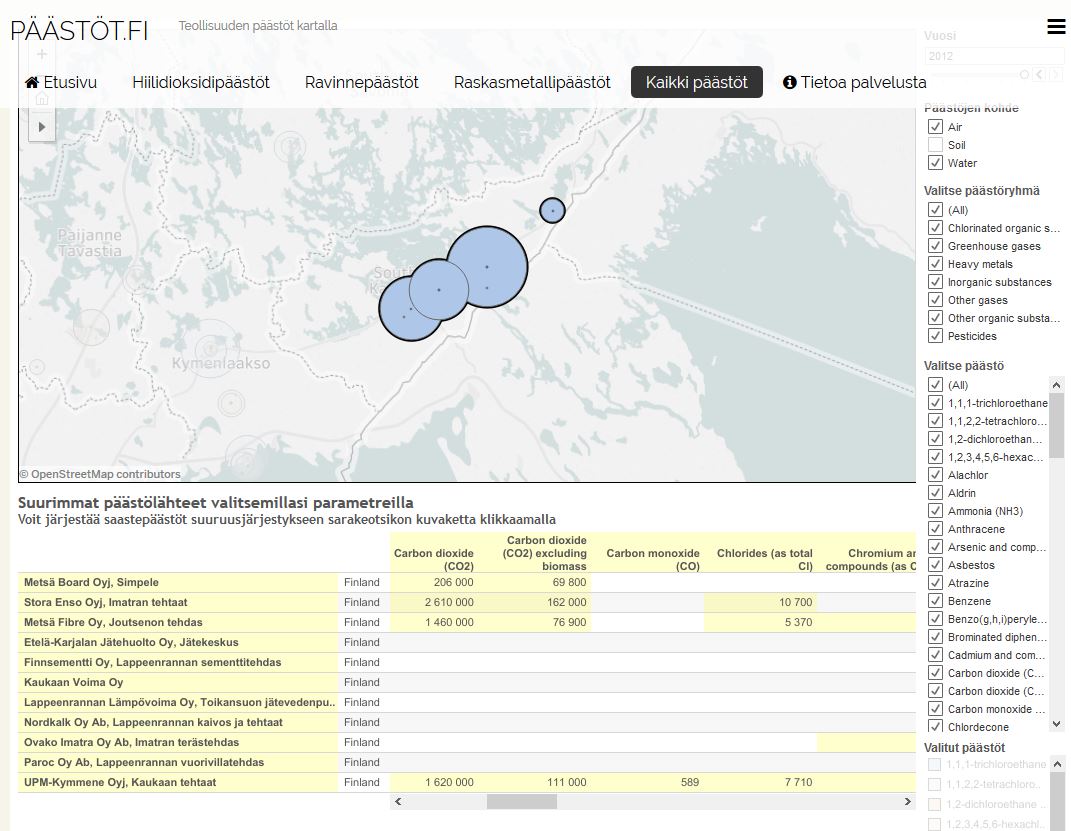Click the map toolbar expand arrow
This screenshot has width=1071, height=831.
pos(41,127)
